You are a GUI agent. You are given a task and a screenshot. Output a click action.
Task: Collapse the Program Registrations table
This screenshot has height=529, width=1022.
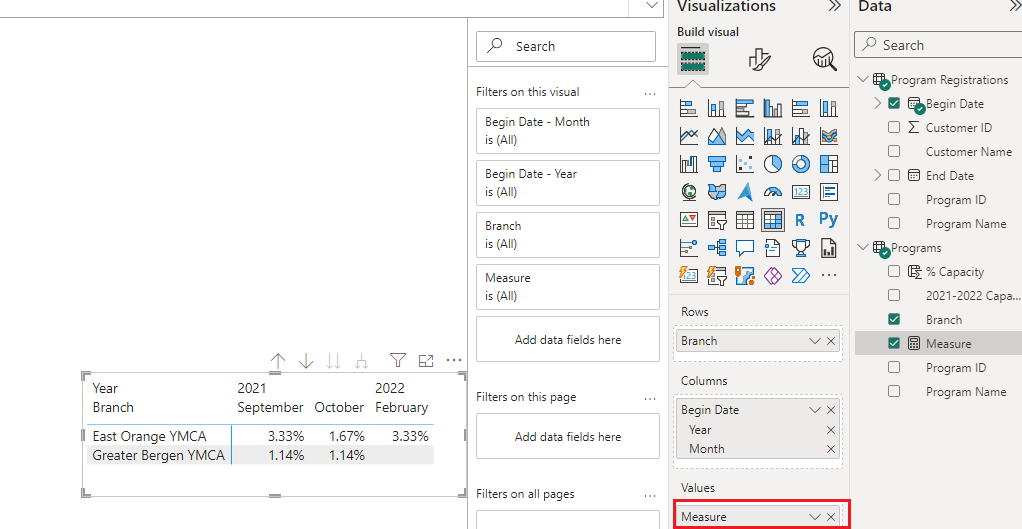click(864, 79)
